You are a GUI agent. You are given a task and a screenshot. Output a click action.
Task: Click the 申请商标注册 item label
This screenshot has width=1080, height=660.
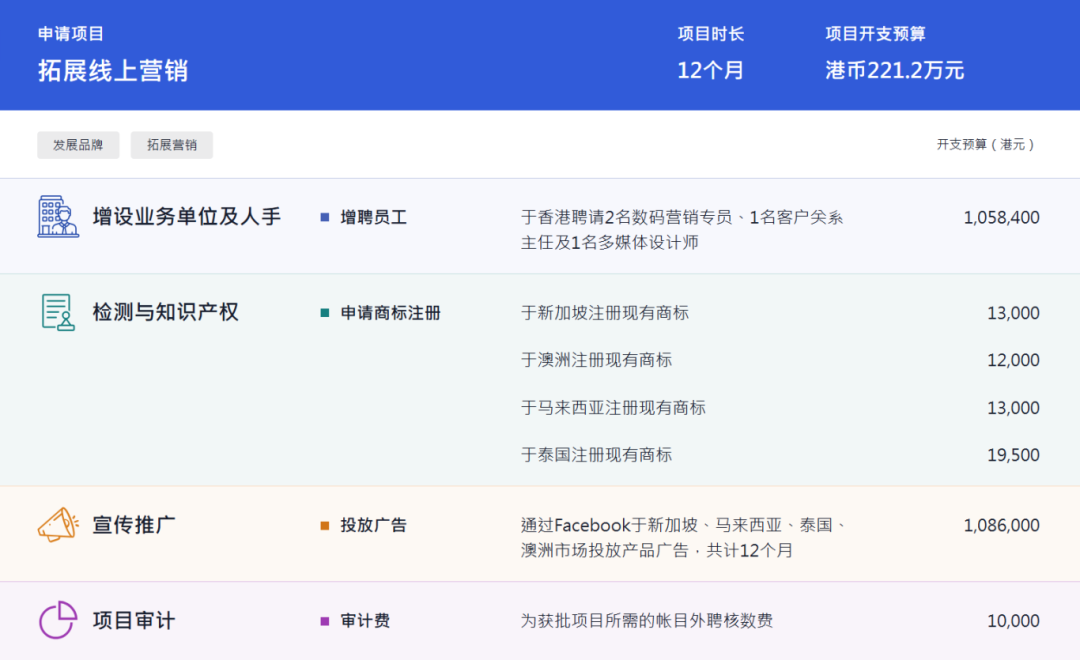[x=391, y=313]
